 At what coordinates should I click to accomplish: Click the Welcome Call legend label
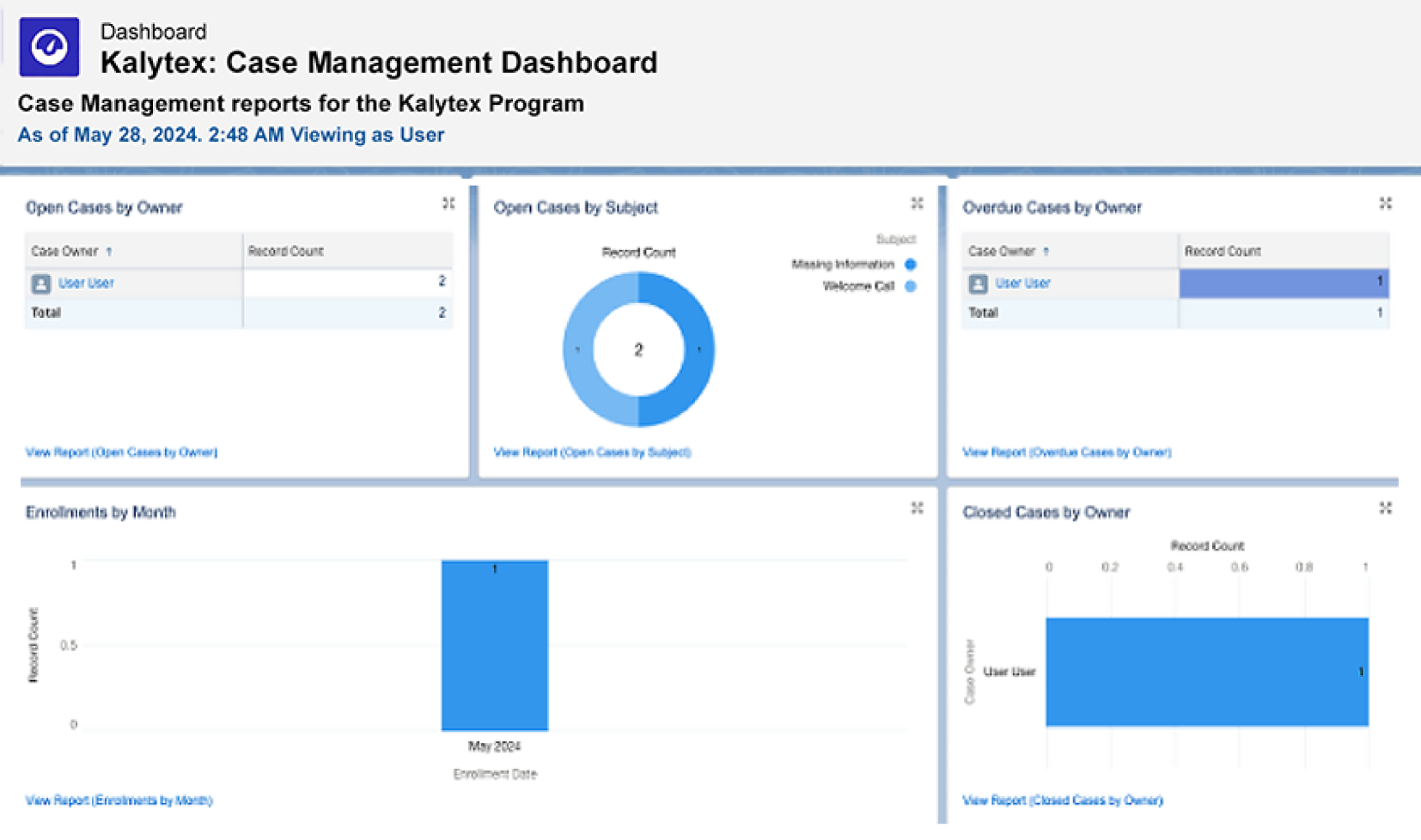click(858, 286)
